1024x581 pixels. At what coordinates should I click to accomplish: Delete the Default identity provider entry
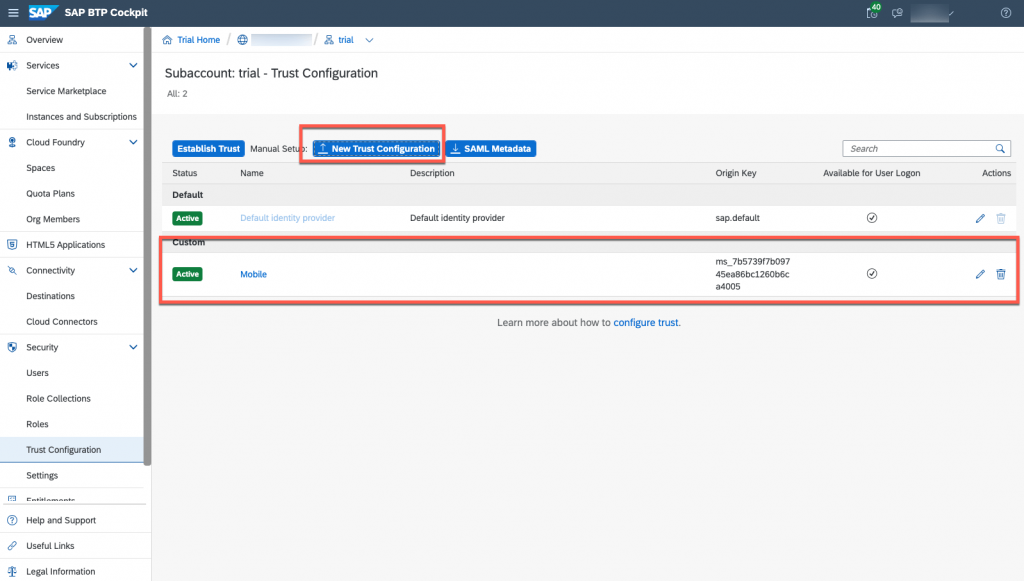coord(1000,218)
